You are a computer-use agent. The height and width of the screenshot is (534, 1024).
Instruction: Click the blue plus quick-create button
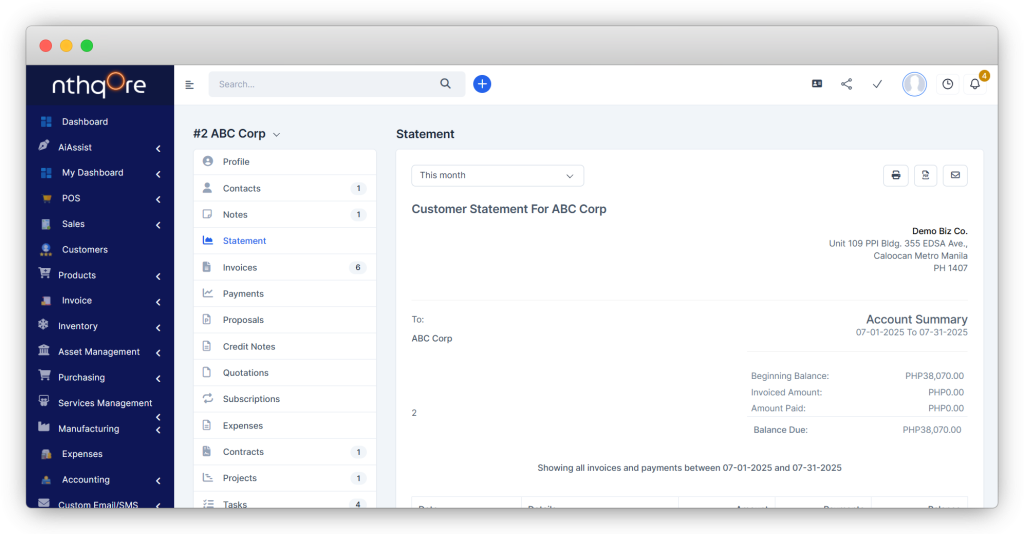(x=482, y=84)
